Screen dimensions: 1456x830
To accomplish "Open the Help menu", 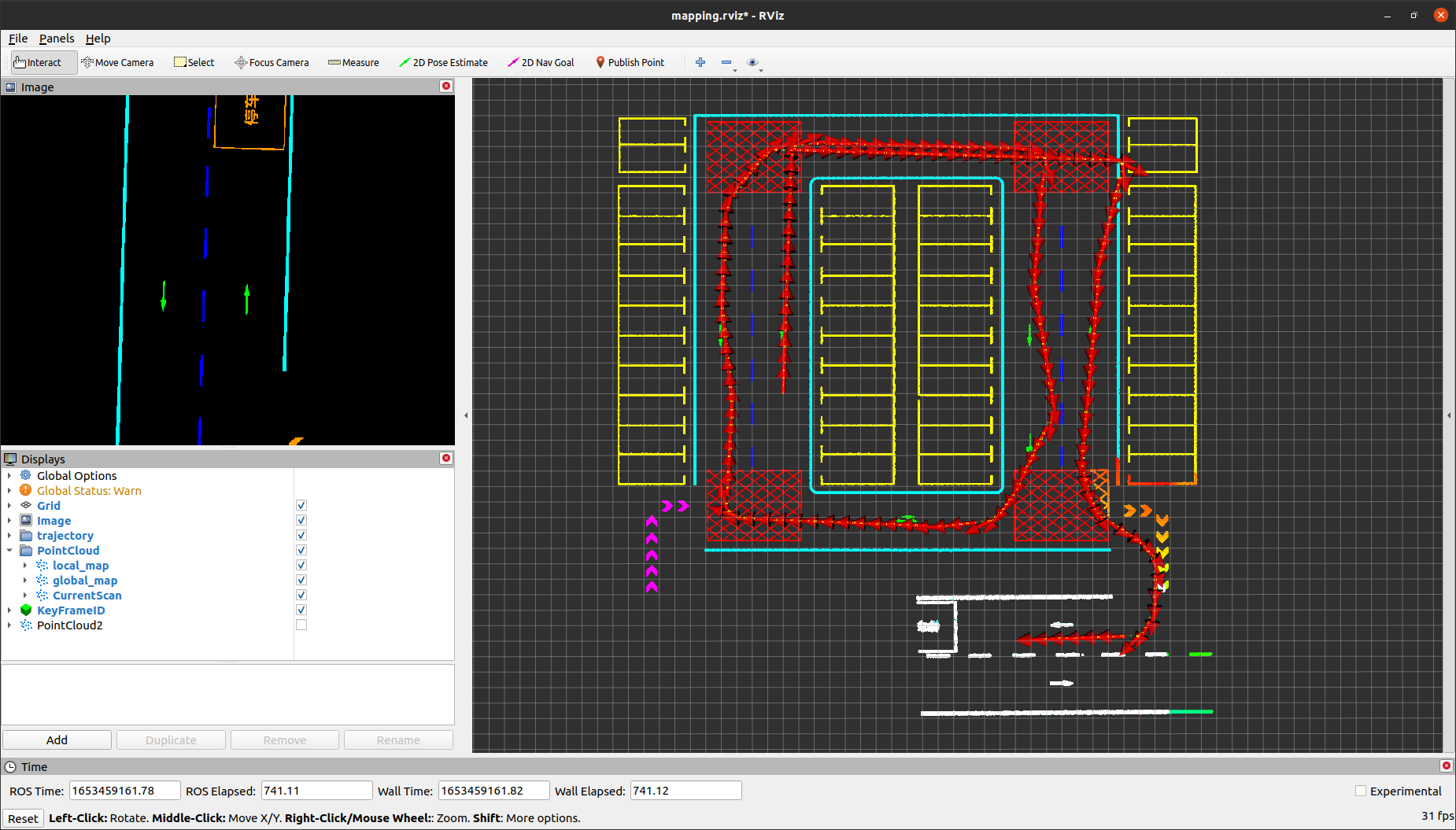I will coord(98,38).
